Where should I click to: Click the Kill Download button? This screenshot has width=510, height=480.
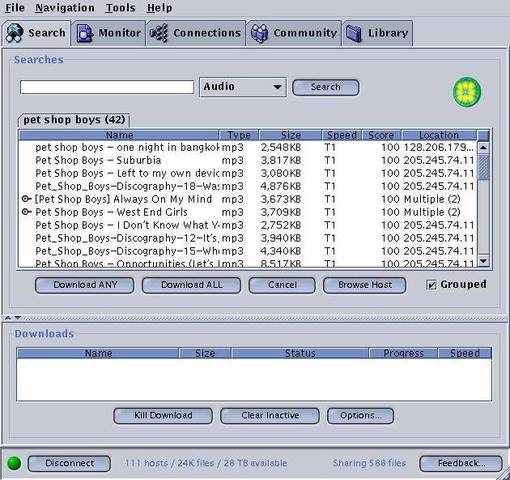[x=163, y=416]
